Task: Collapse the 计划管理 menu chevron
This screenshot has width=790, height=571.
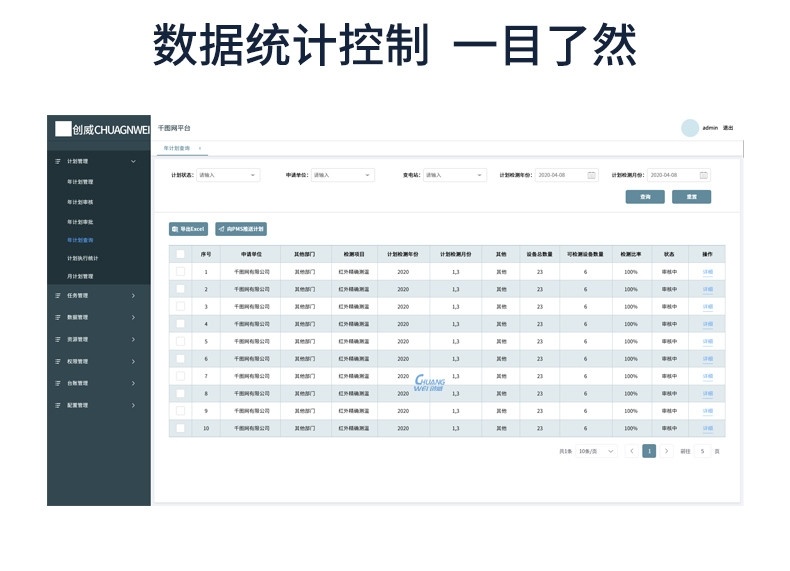Action: point(134,161)
